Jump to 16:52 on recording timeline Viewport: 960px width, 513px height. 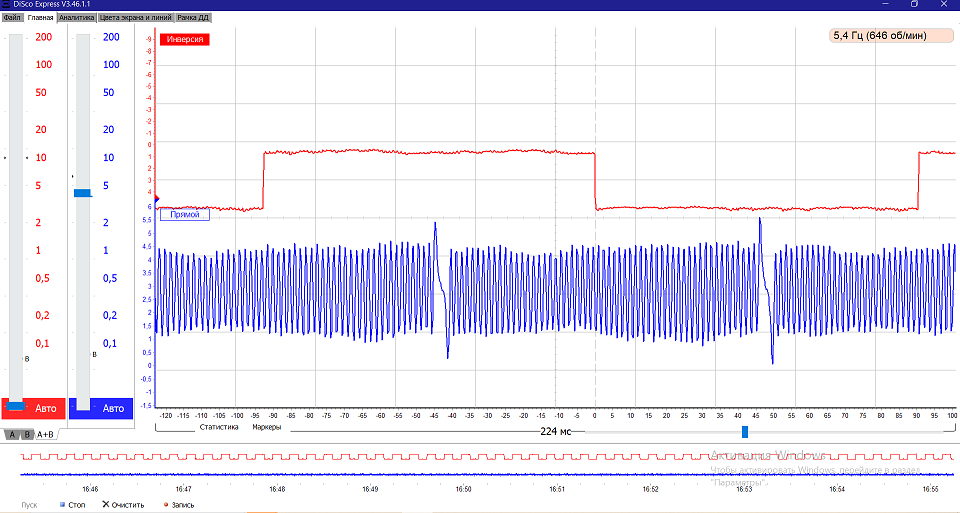pyautogui.click(x=650, y=489)
